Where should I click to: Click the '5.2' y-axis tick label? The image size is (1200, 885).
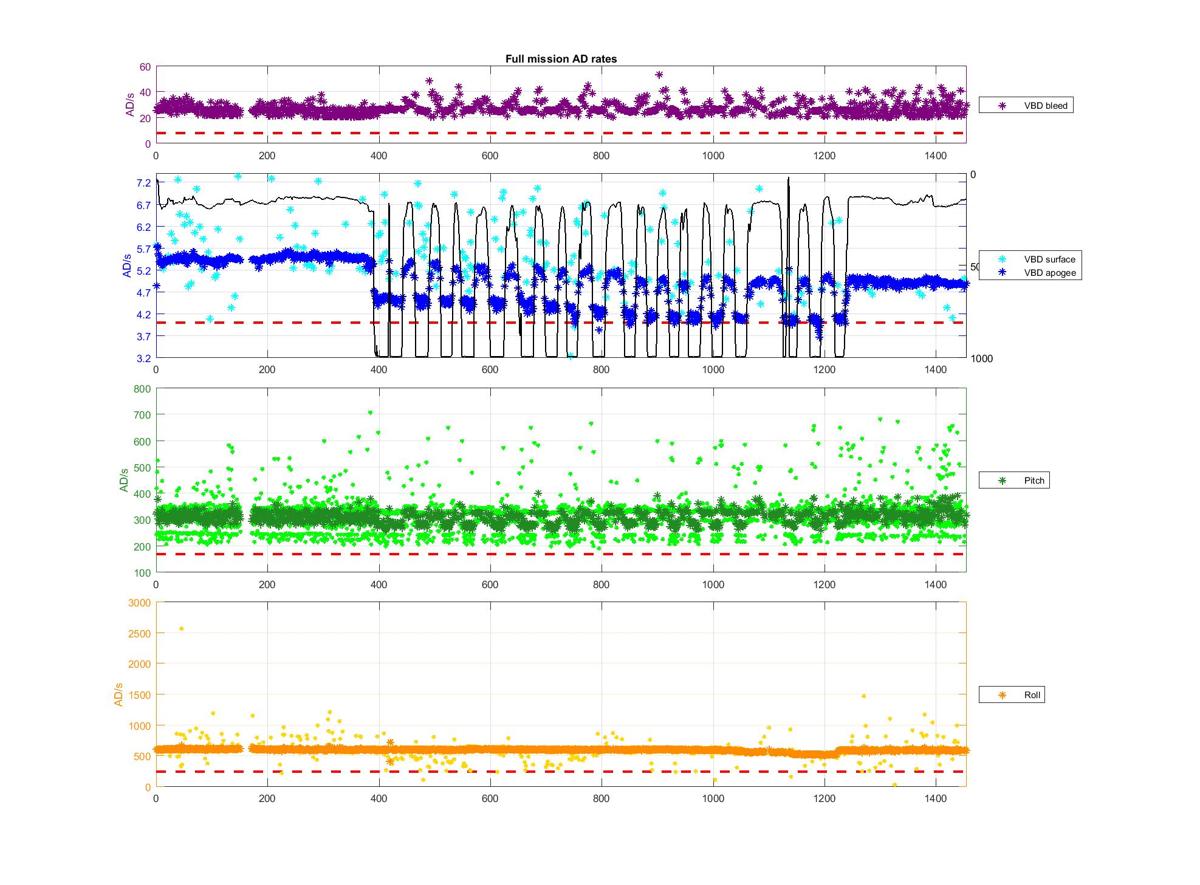tap(142, 271)
